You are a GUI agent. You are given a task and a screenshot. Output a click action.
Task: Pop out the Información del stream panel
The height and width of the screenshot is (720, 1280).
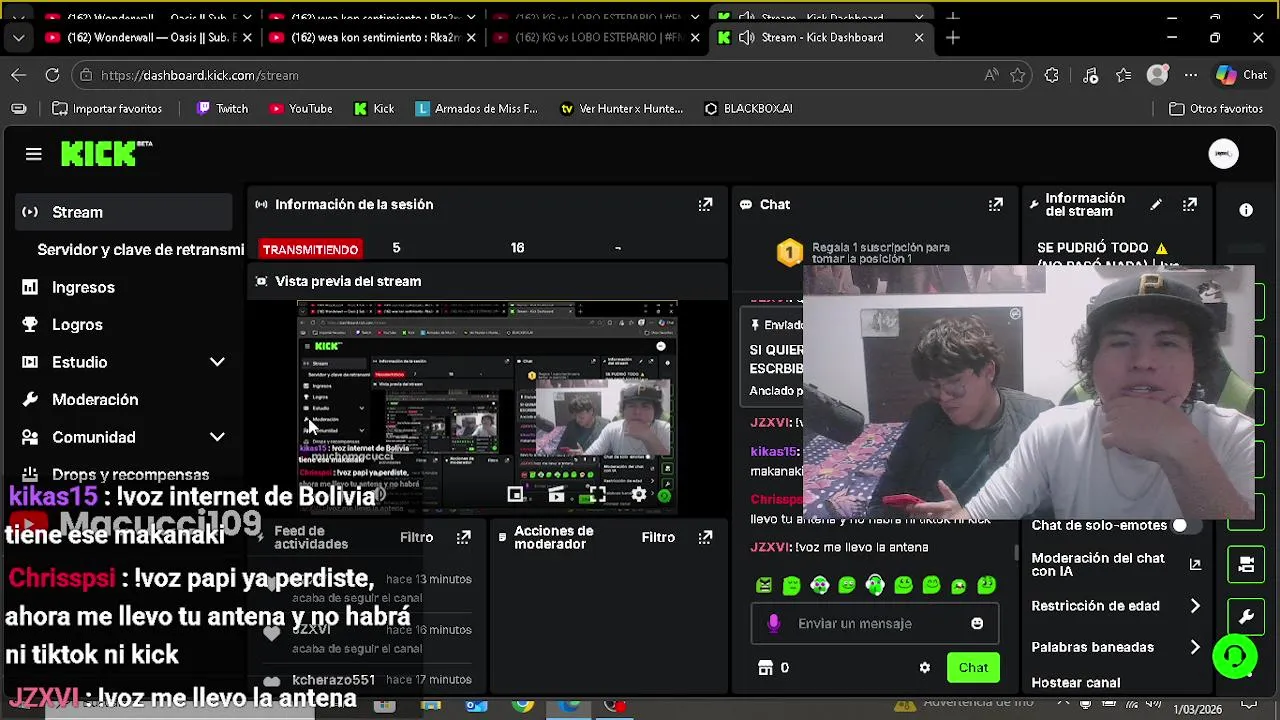click(1190, 204)
